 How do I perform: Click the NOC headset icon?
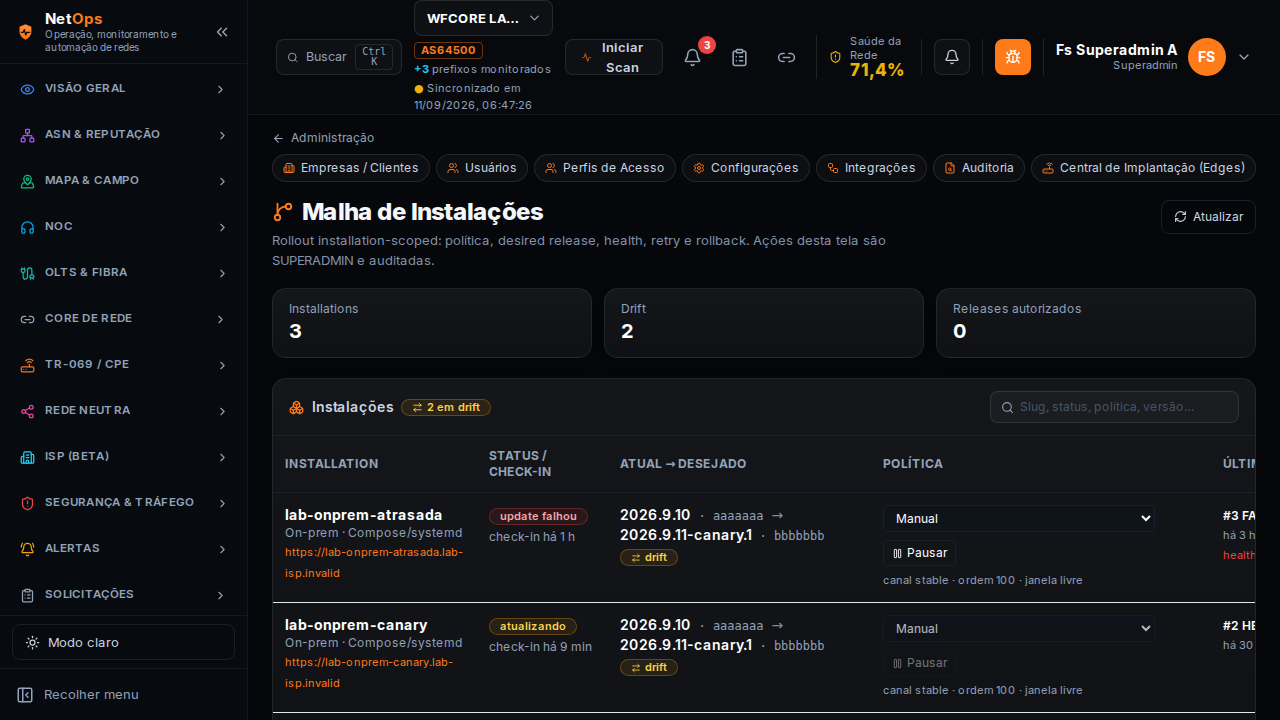click(28, 227)
